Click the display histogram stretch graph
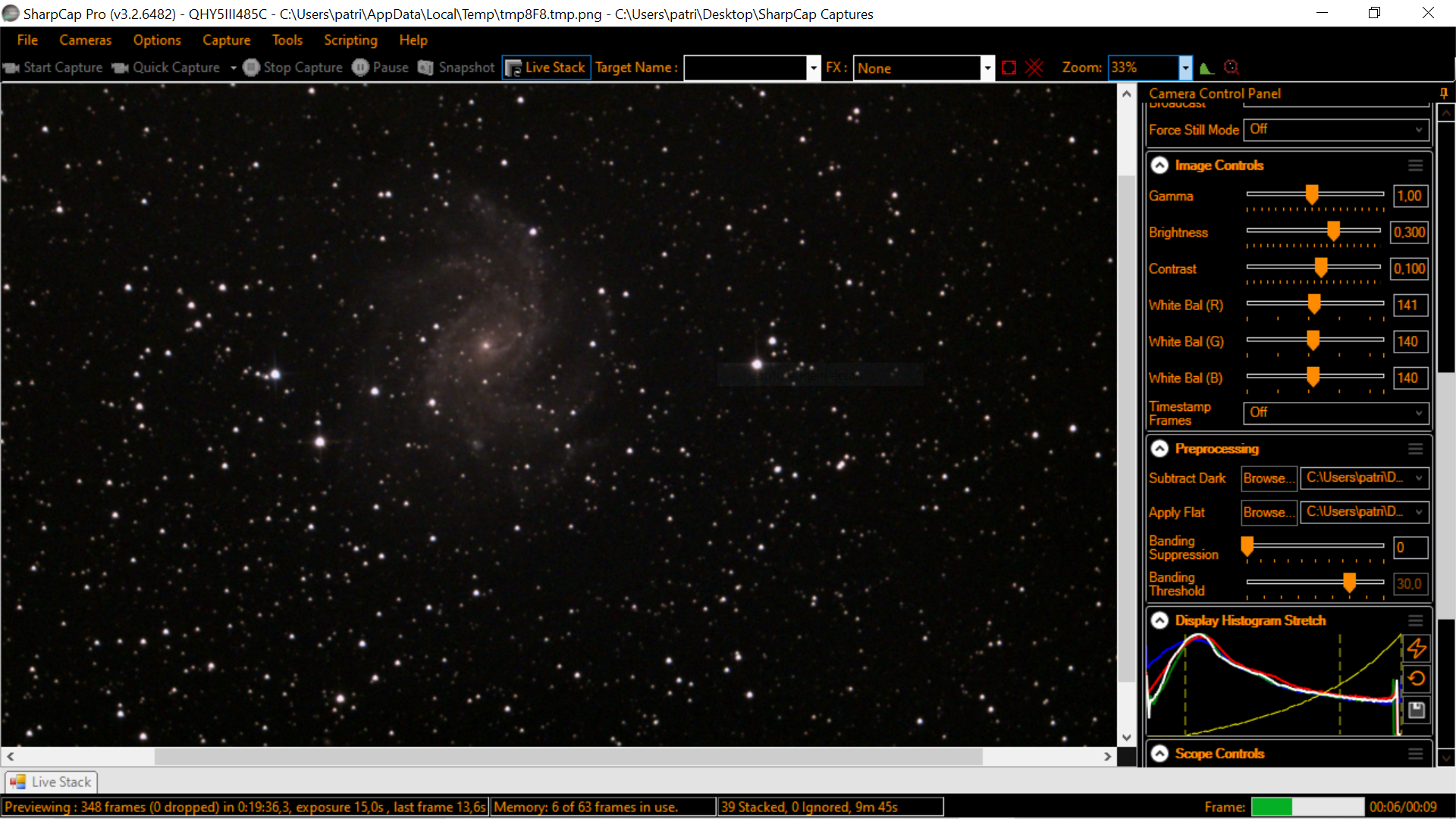Viewport: 1456px width, 819px height. [1274, 685]
